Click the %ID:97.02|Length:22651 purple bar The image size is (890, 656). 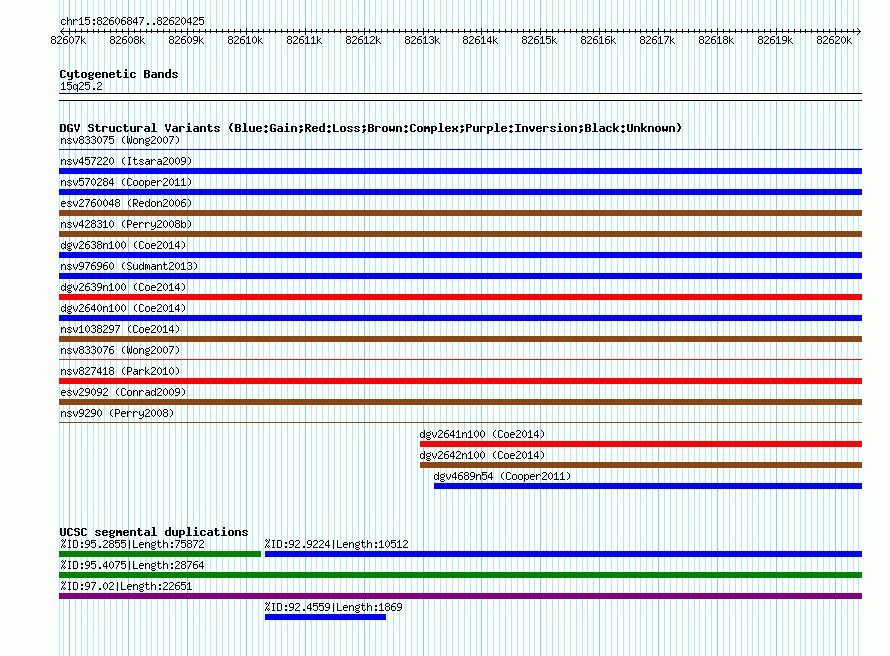(x=460, y=596)
